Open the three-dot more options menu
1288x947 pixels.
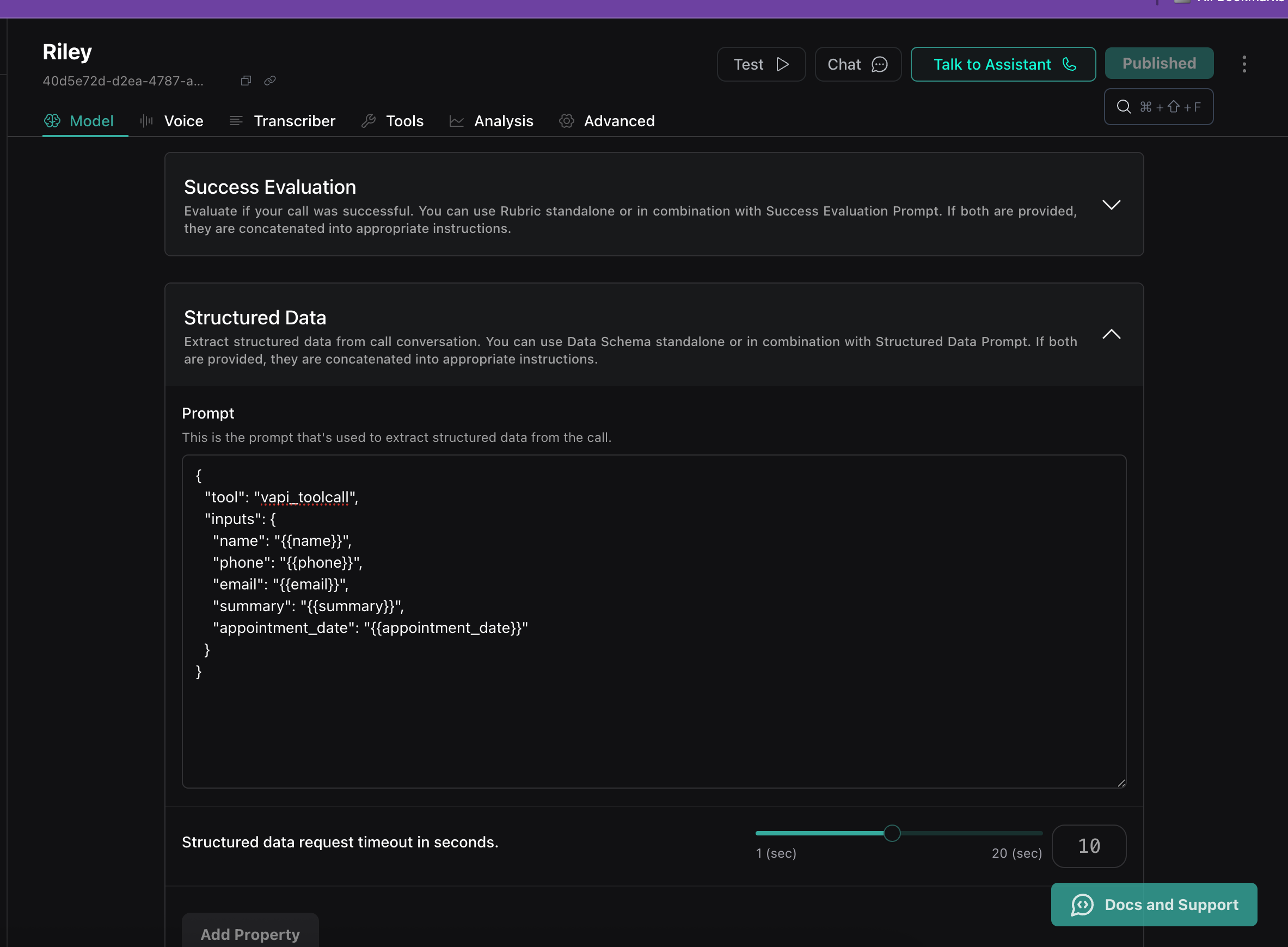point(1244,64)
